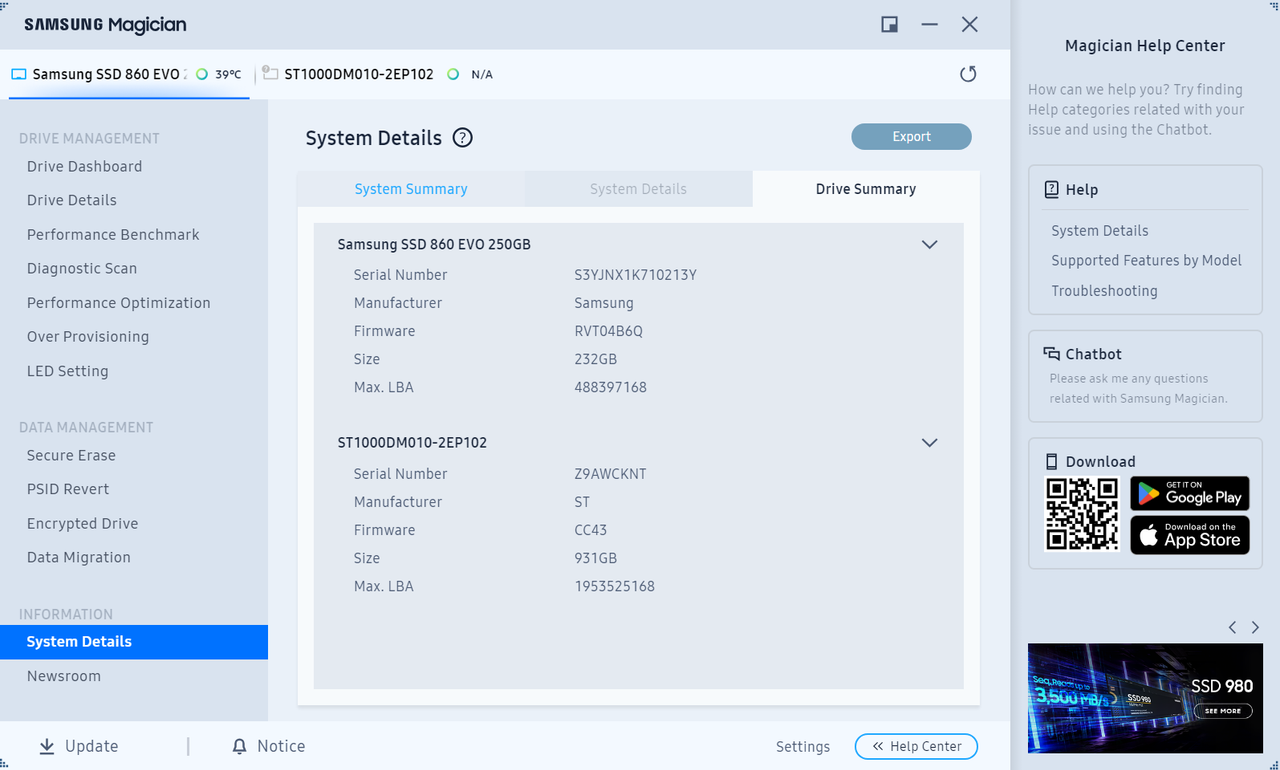Image resolution: width=1280 pixels, height=770 pixels.
Task: Open the Chatbot prompt text
Action: (1139, 389)
